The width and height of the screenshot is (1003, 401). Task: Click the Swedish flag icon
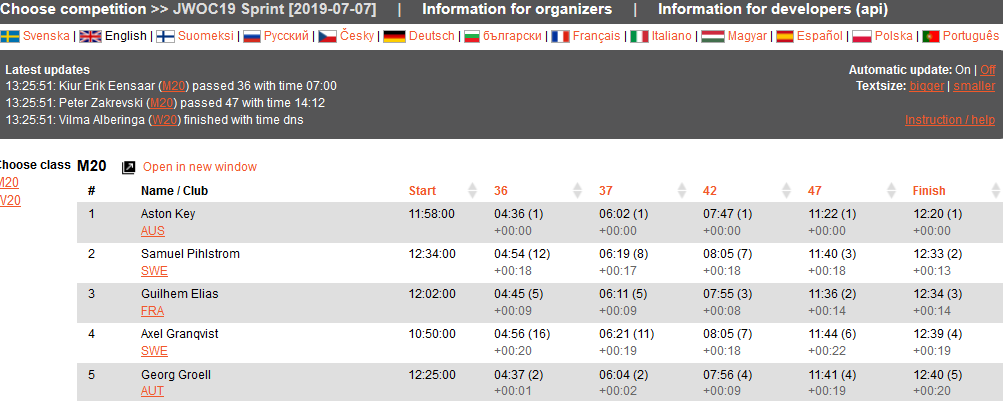pyautogui.click(x=9, y=36)
